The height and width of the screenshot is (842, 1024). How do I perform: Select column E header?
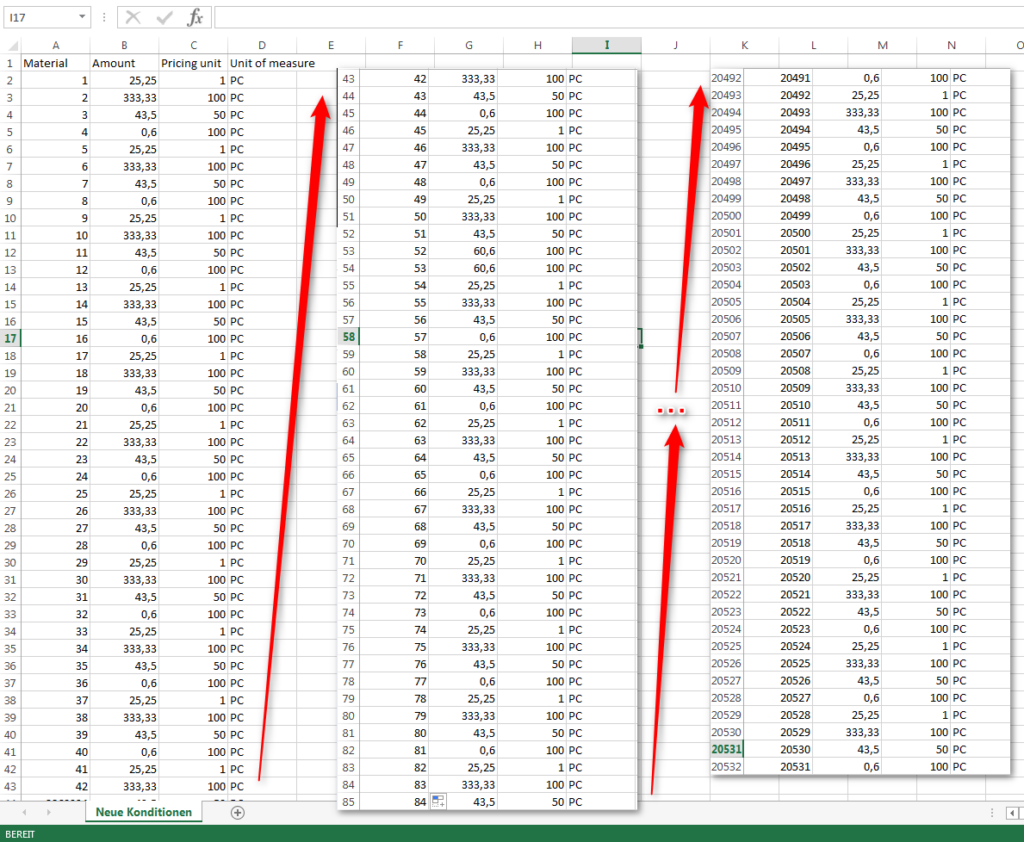pos(331,45)
